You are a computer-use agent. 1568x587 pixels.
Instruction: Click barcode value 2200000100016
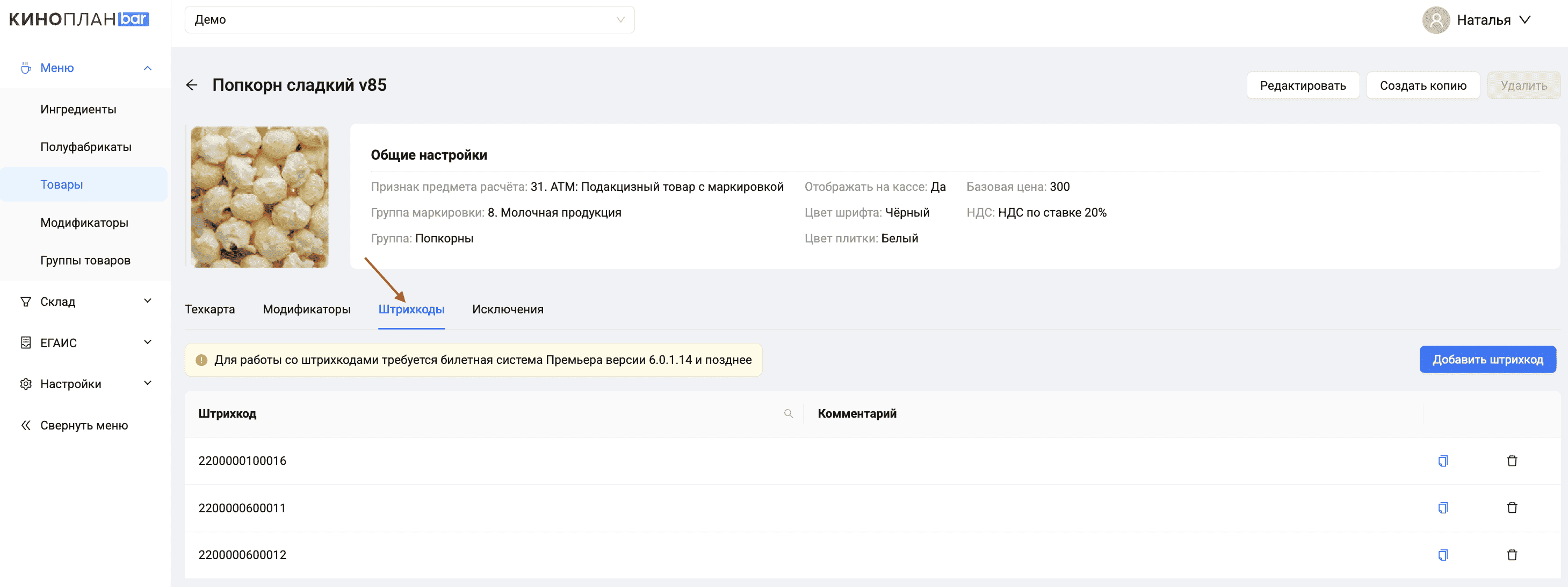(x=242, y=461)
